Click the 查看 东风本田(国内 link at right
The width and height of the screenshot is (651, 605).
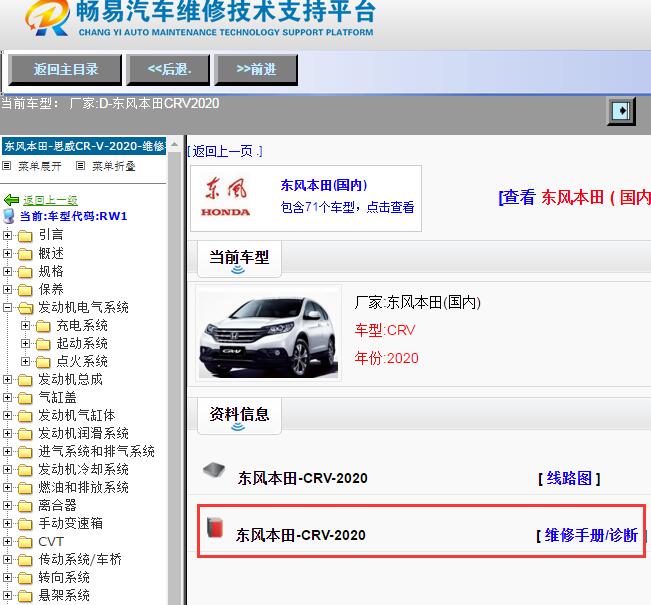pyautogui.click(x=575, y=197)
